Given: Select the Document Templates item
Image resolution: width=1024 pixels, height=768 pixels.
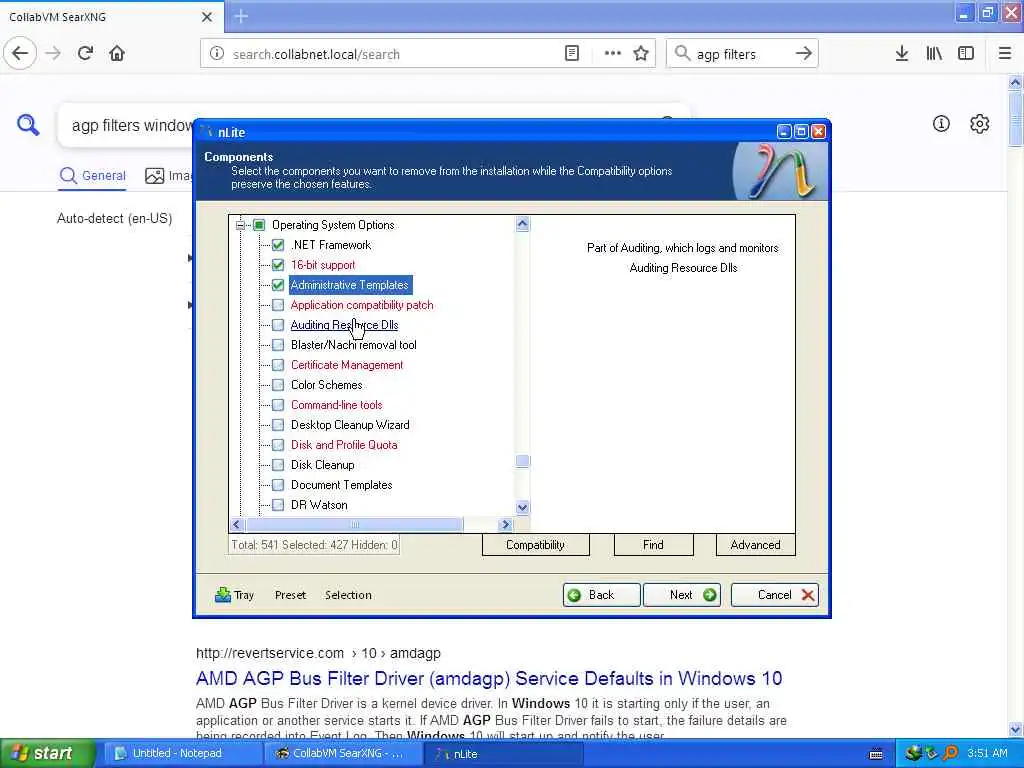Looking at the screenshot, I should tap(342, 485).
